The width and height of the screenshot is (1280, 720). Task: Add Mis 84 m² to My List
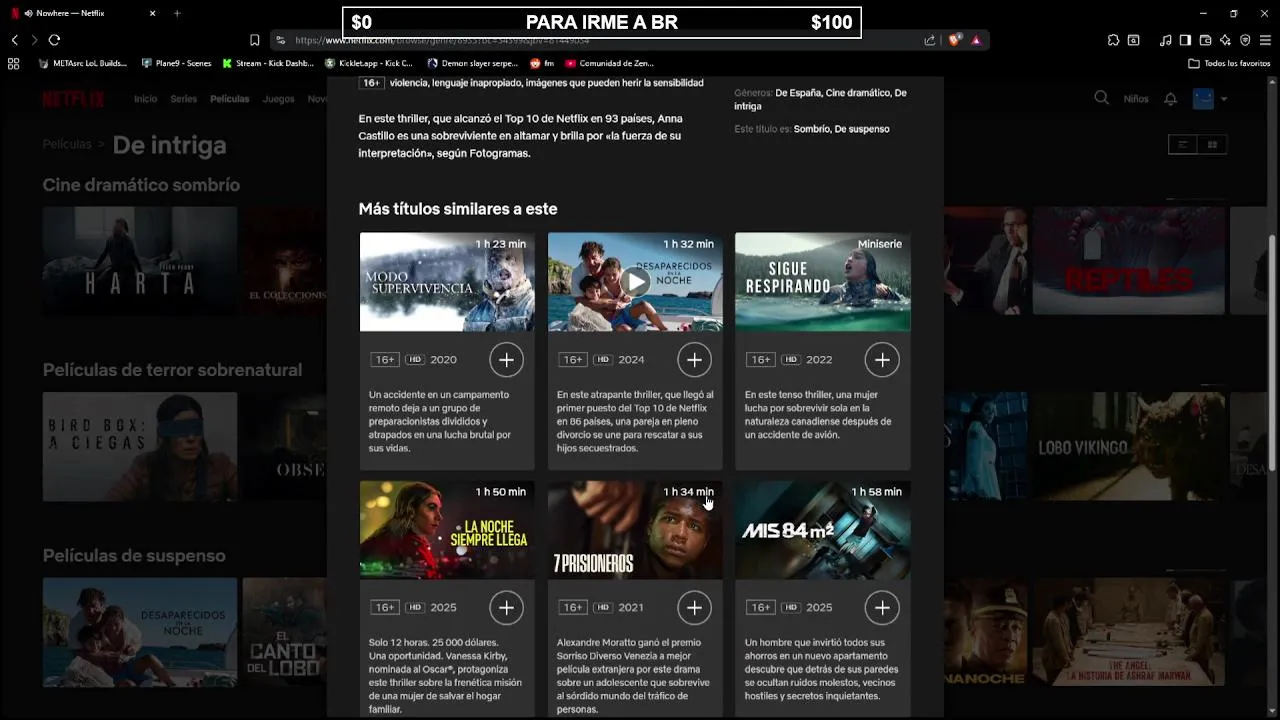882,607
